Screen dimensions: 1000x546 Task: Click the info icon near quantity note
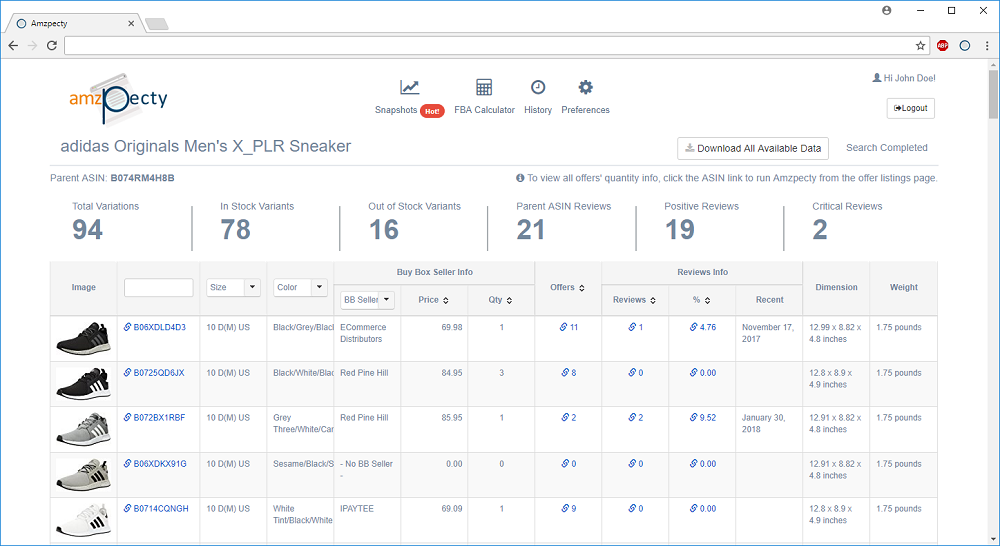(x=520, y=178)
